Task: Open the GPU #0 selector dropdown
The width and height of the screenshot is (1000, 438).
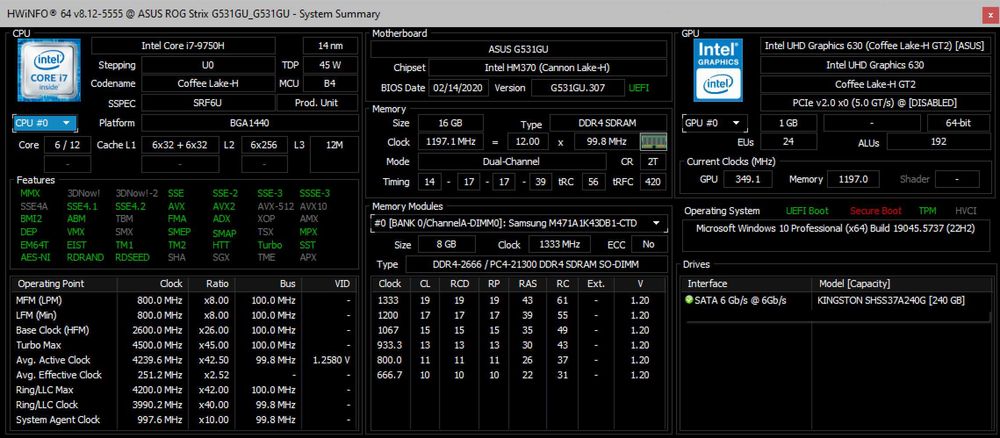Action: coord(714,123)
